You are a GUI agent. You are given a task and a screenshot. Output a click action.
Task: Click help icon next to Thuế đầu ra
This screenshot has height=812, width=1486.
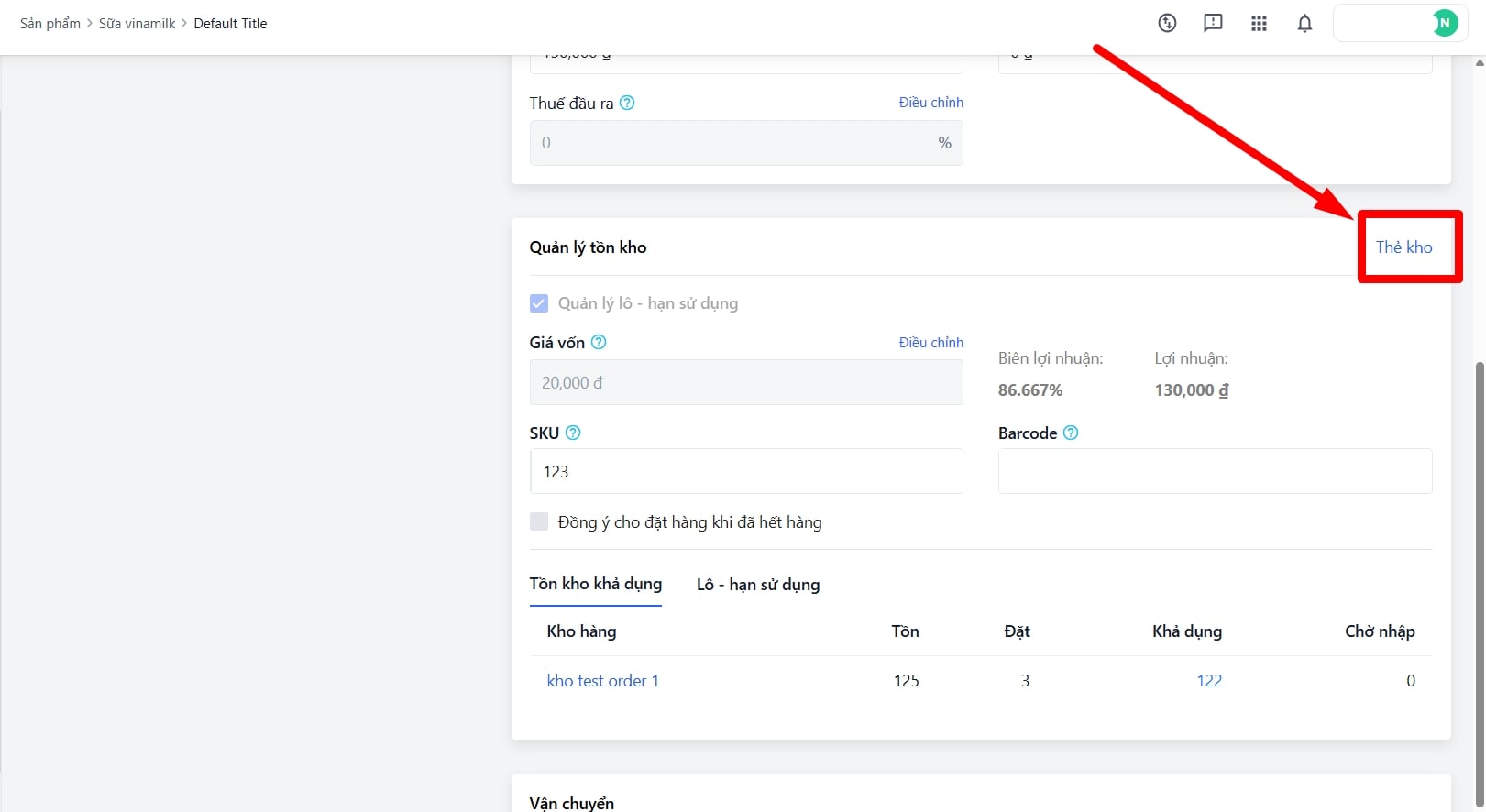point(627,103)
